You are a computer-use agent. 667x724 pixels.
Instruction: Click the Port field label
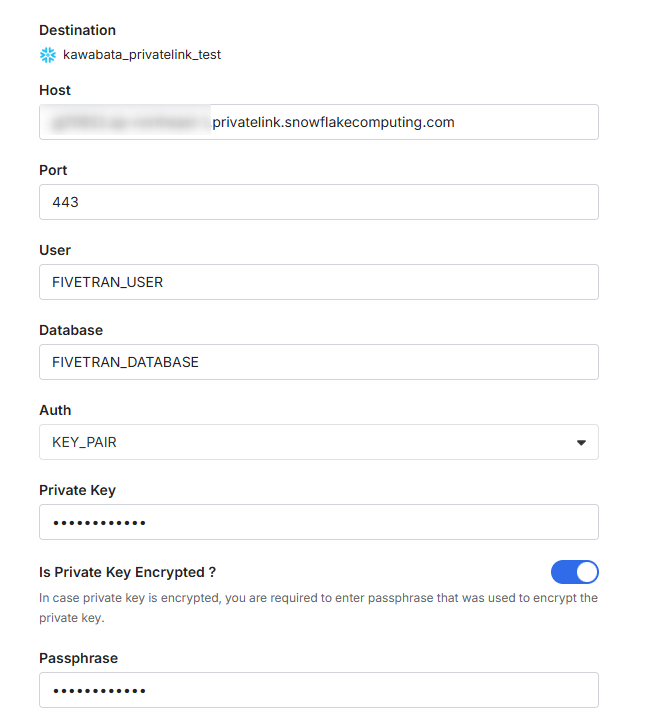(53, 170)
